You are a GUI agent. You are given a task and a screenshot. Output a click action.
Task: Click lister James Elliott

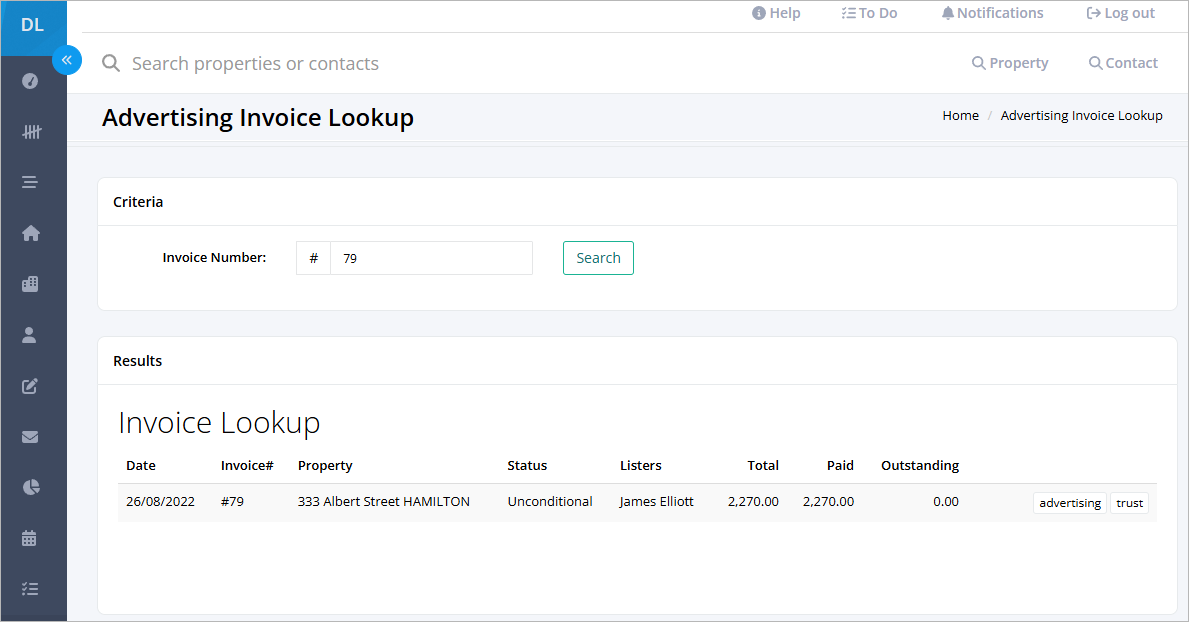pos(656,501)
